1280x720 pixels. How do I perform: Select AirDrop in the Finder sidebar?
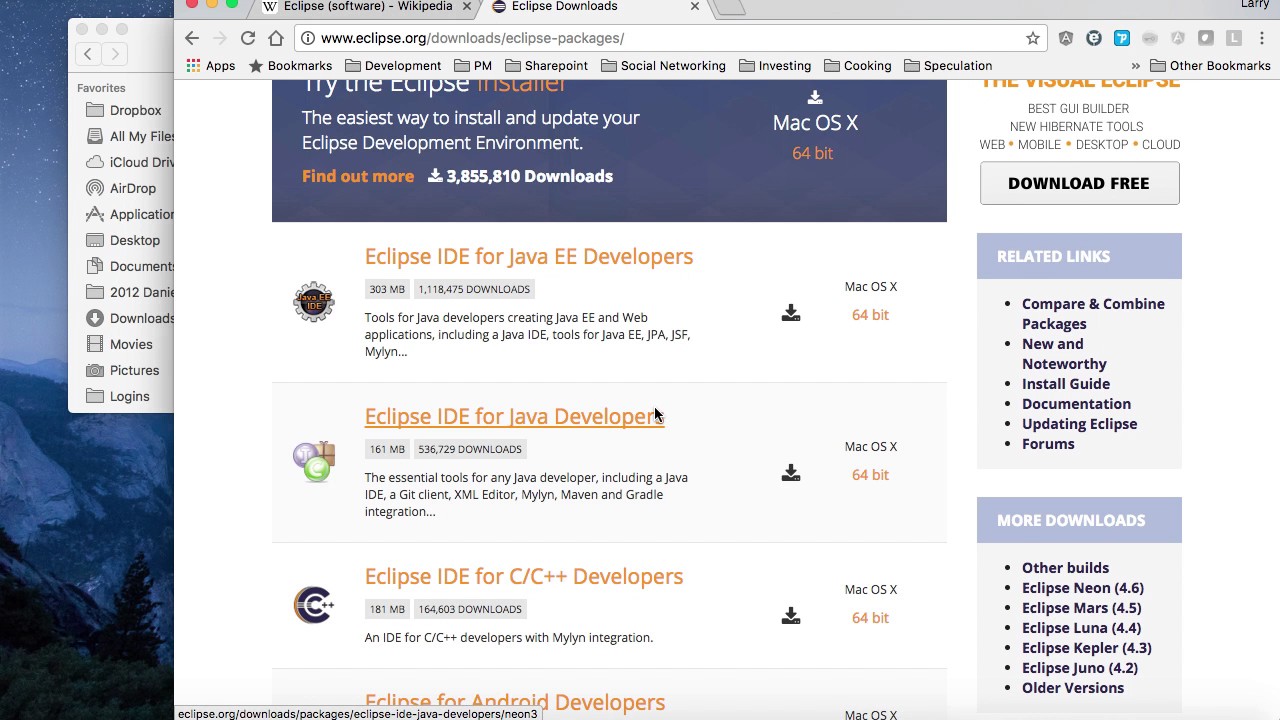click(x=123, y=188)
